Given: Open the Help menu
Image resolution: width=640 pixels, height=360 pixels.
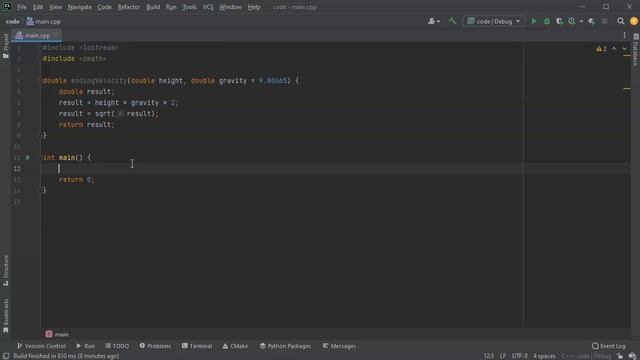Looking at the screenshot, I should pos(254,7).
